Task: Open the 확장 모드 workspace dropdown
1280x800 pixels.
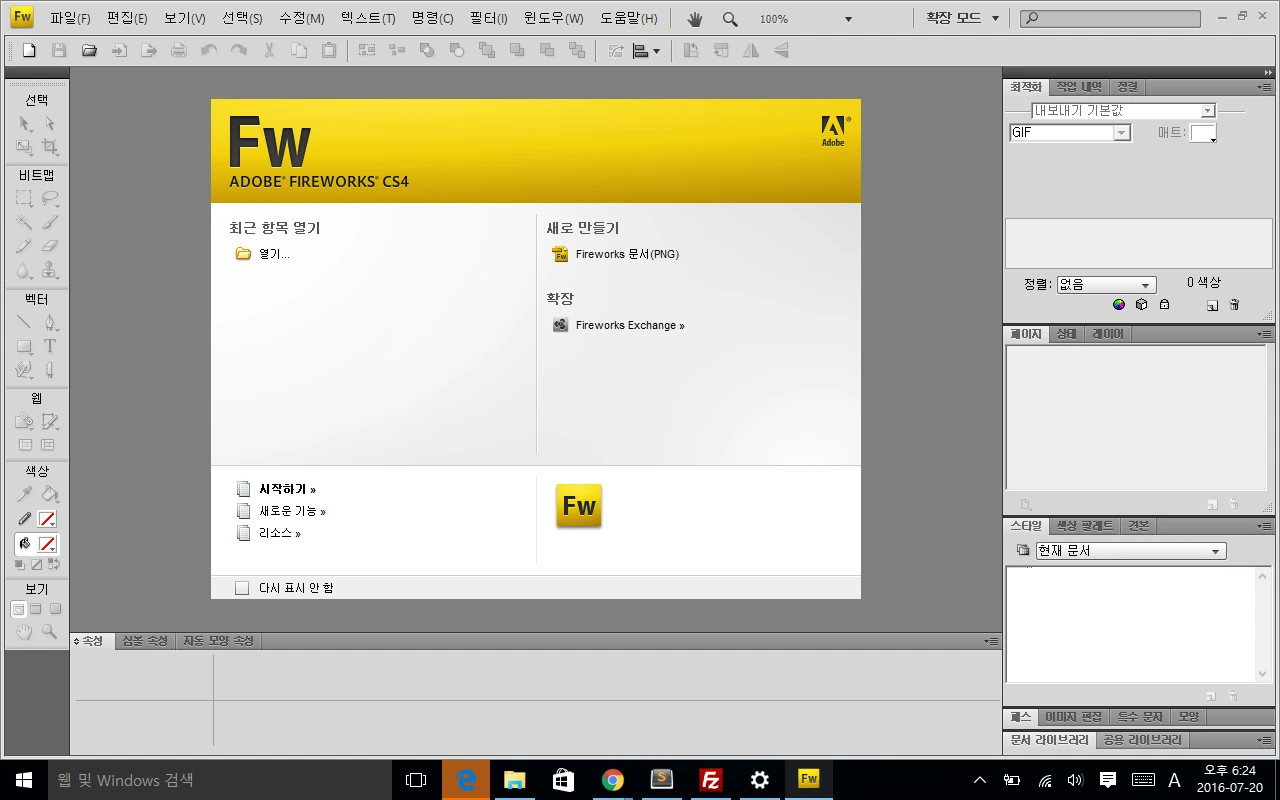Action: point(962,18)
